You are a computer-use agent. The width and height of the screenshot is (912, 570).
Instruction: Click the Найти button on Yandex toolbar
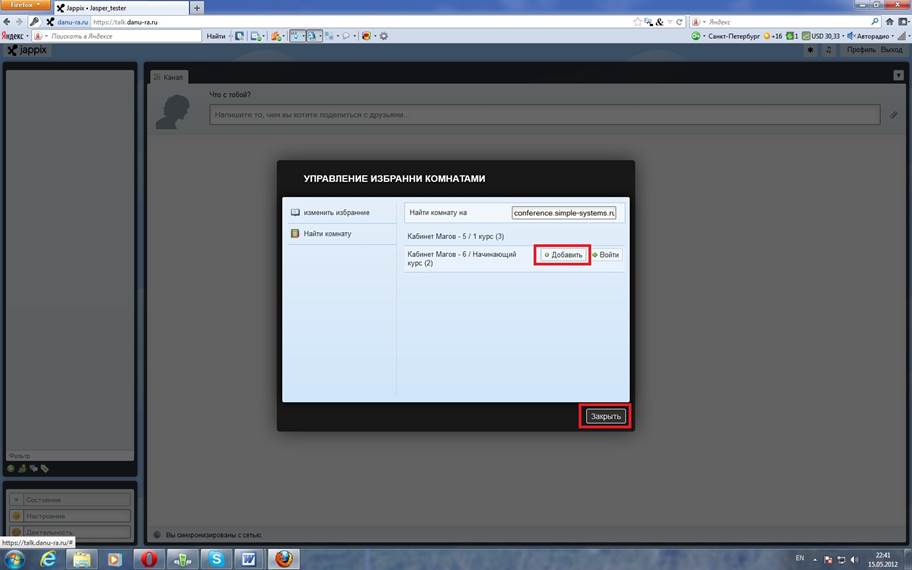pyautogui.click(x=215, y=36)
